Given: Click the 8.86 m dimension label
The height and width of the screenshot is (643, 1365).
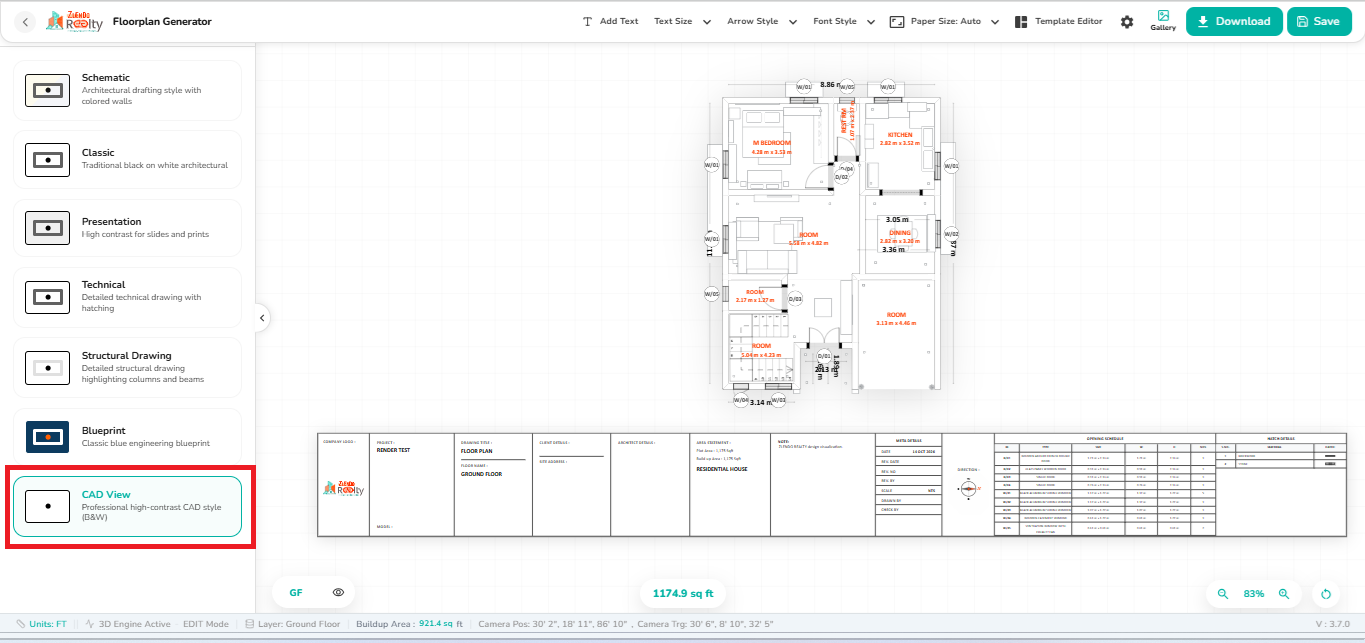Looking at the screenshot, I should coord(829,85).
